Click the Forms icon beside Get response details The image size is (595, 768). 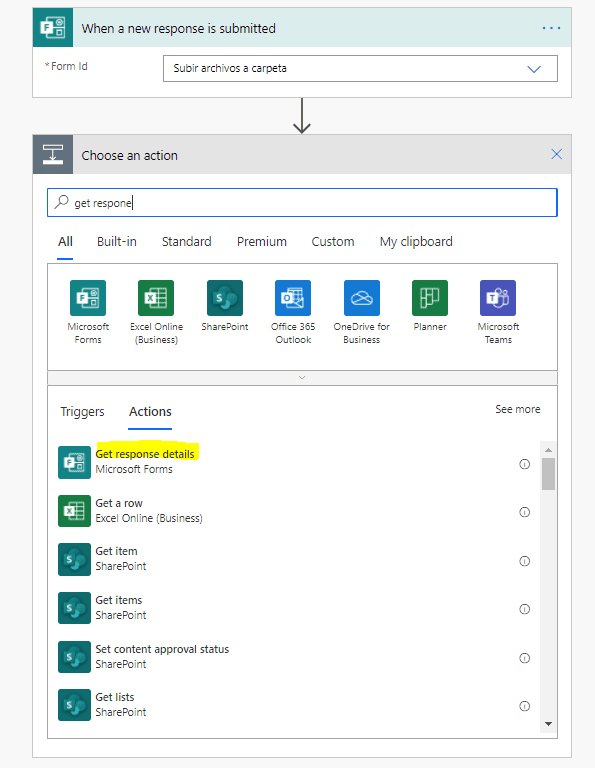point(74,462)
